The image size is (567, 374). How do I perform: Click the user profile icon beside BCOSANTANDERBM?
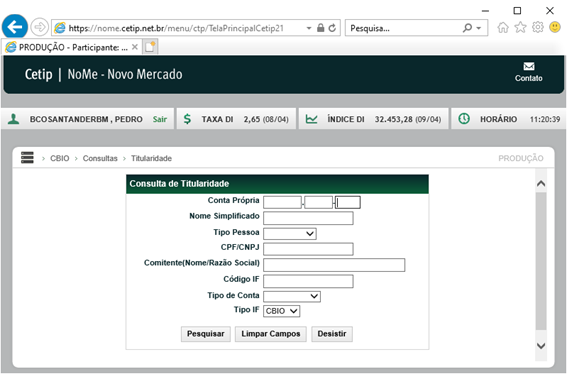coord(14,119)
